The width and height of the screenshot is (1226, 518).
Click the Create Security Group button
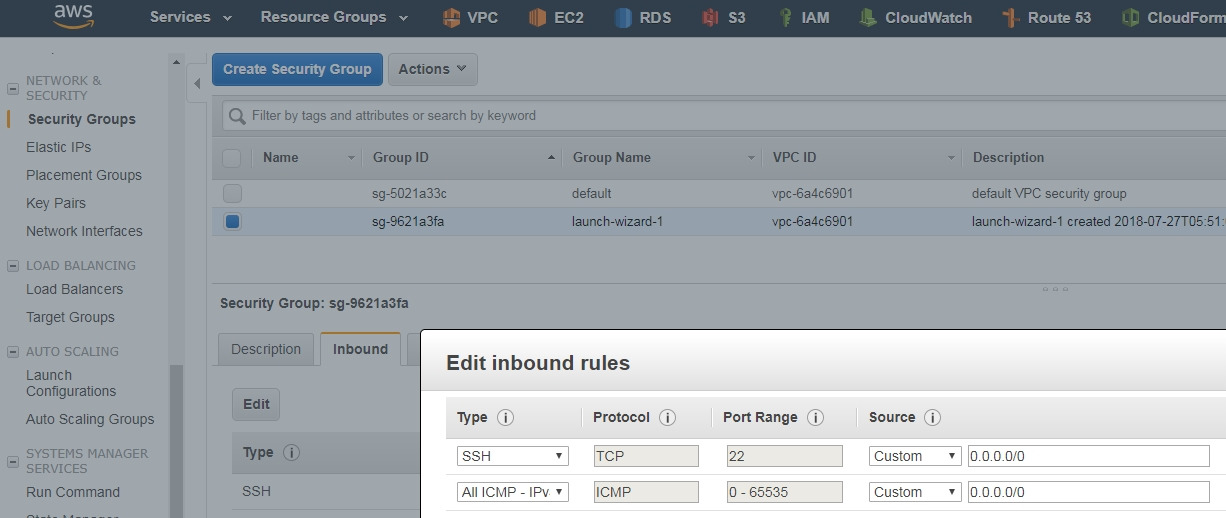297,69
